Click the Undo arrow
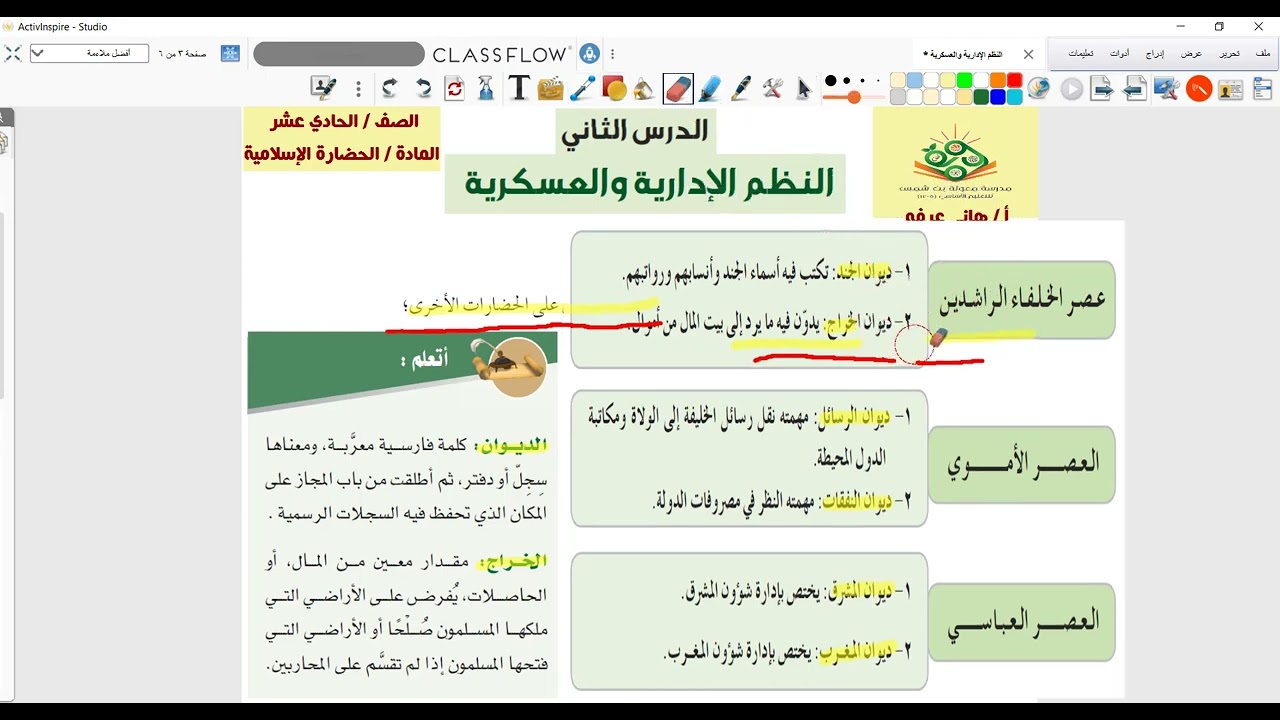The width and height of the screenshot is (1280, 720). (423, 89)
